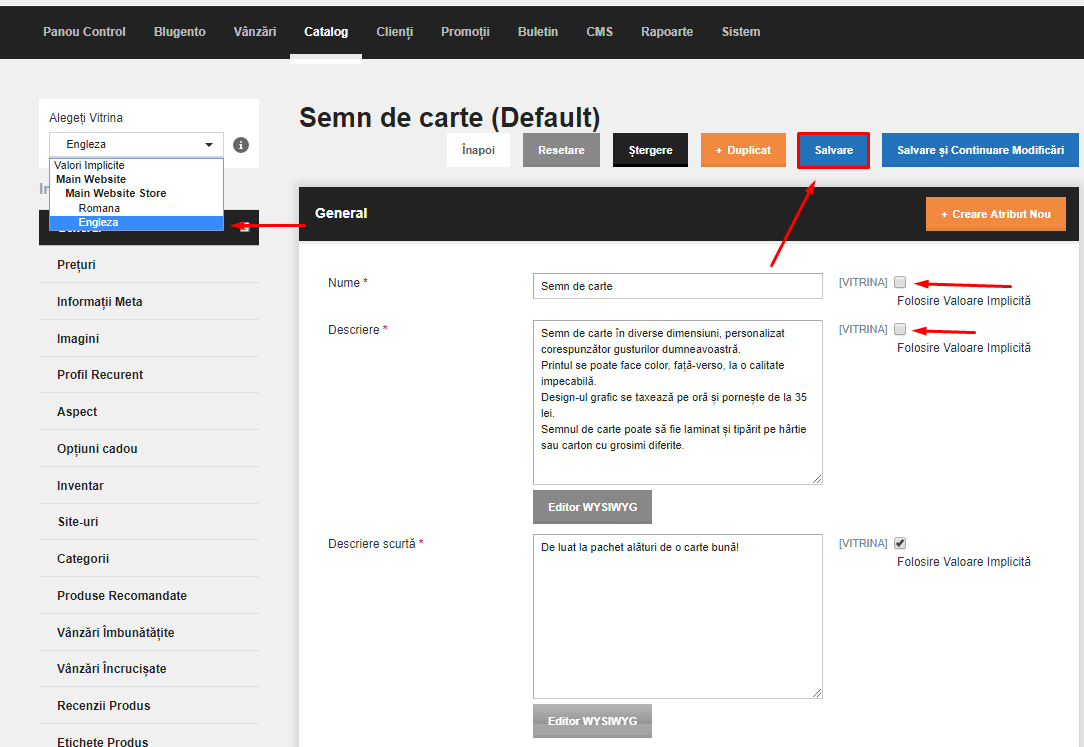Open the Prețuri tab
The width and height of the screenshot is (1084, 747).
pyautogui.click(x=149, y=265)
